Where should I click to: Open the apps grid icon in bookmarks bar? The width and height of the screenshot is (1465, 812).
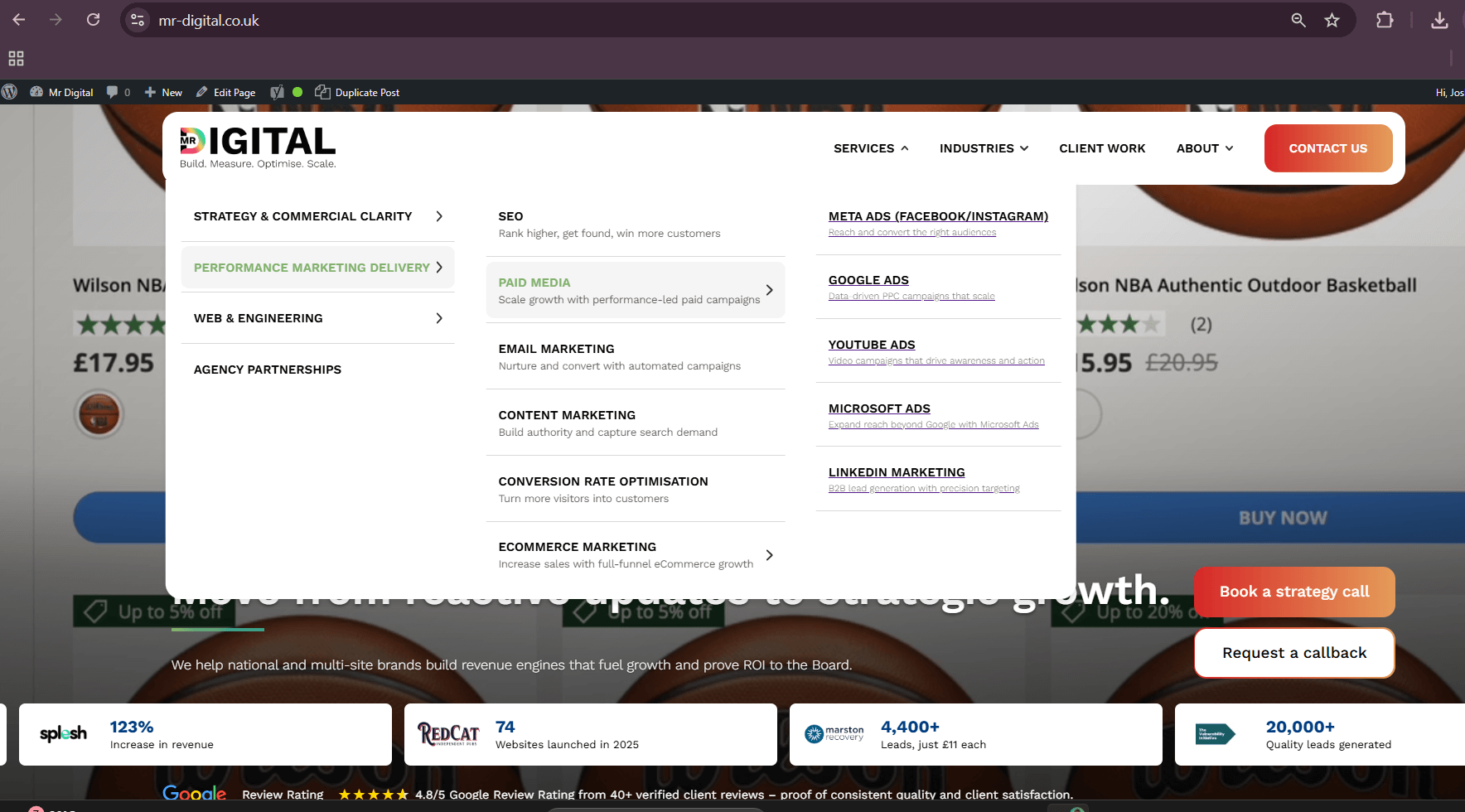pyautogui.click(x=16, y=58)
